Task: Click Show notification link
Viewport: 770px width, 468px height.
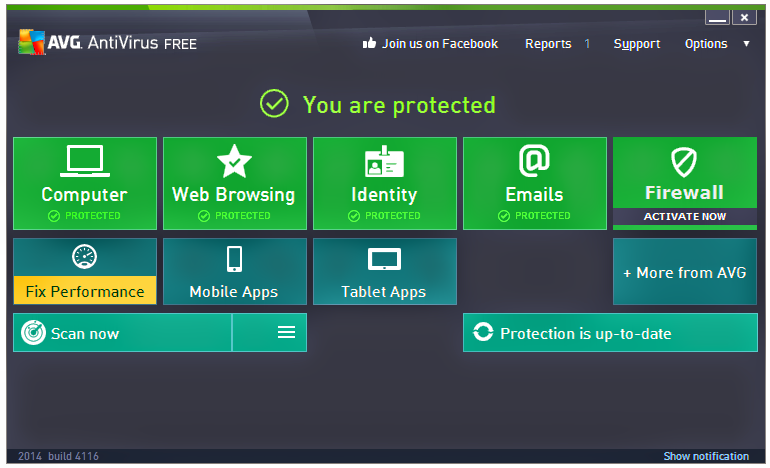Action: (706, 456)
